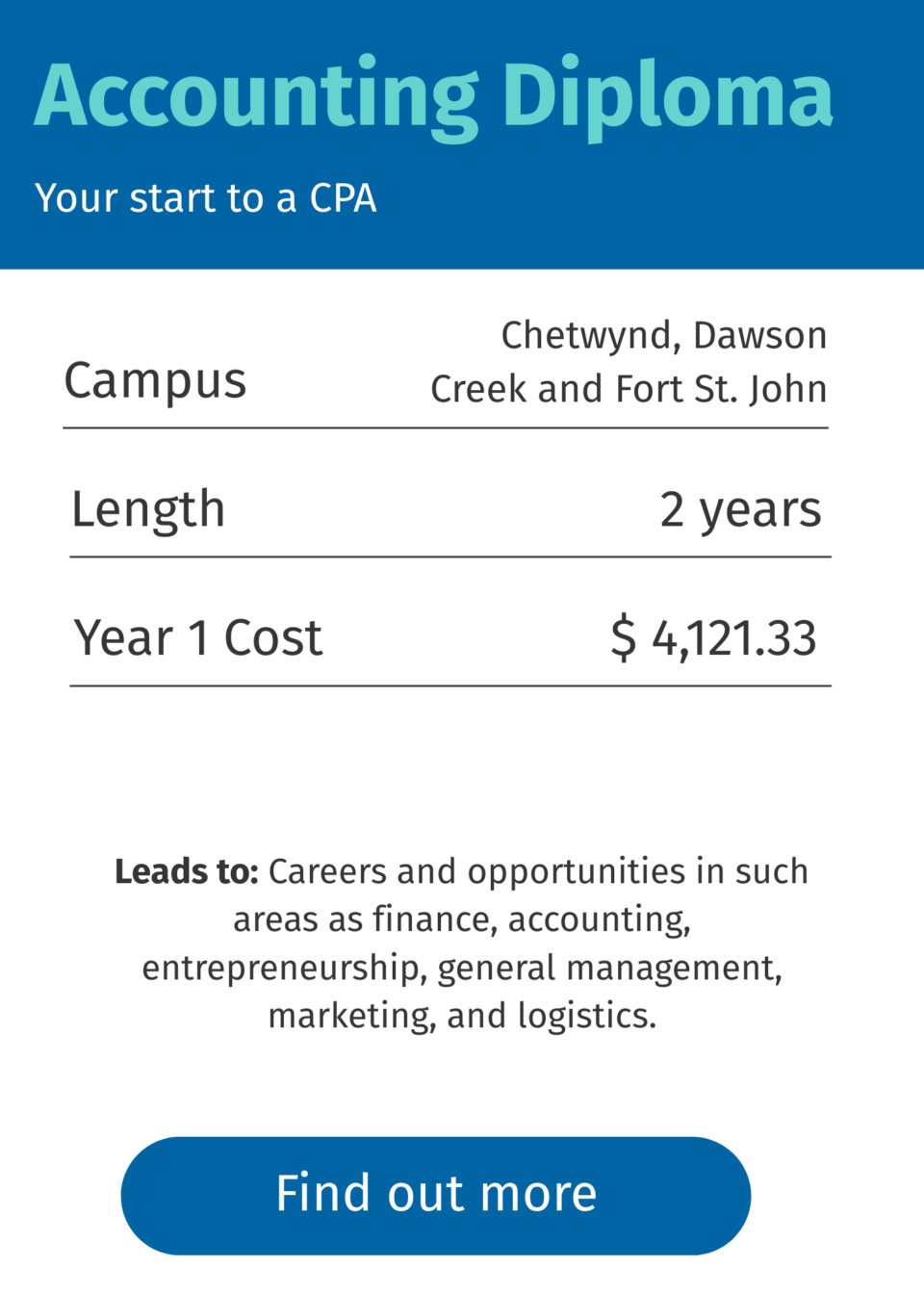The width and height of the screenshot is (924, 1294).
Task: Select the Chetwynd, Dawson campus text
Action: [x=664, y=335]
